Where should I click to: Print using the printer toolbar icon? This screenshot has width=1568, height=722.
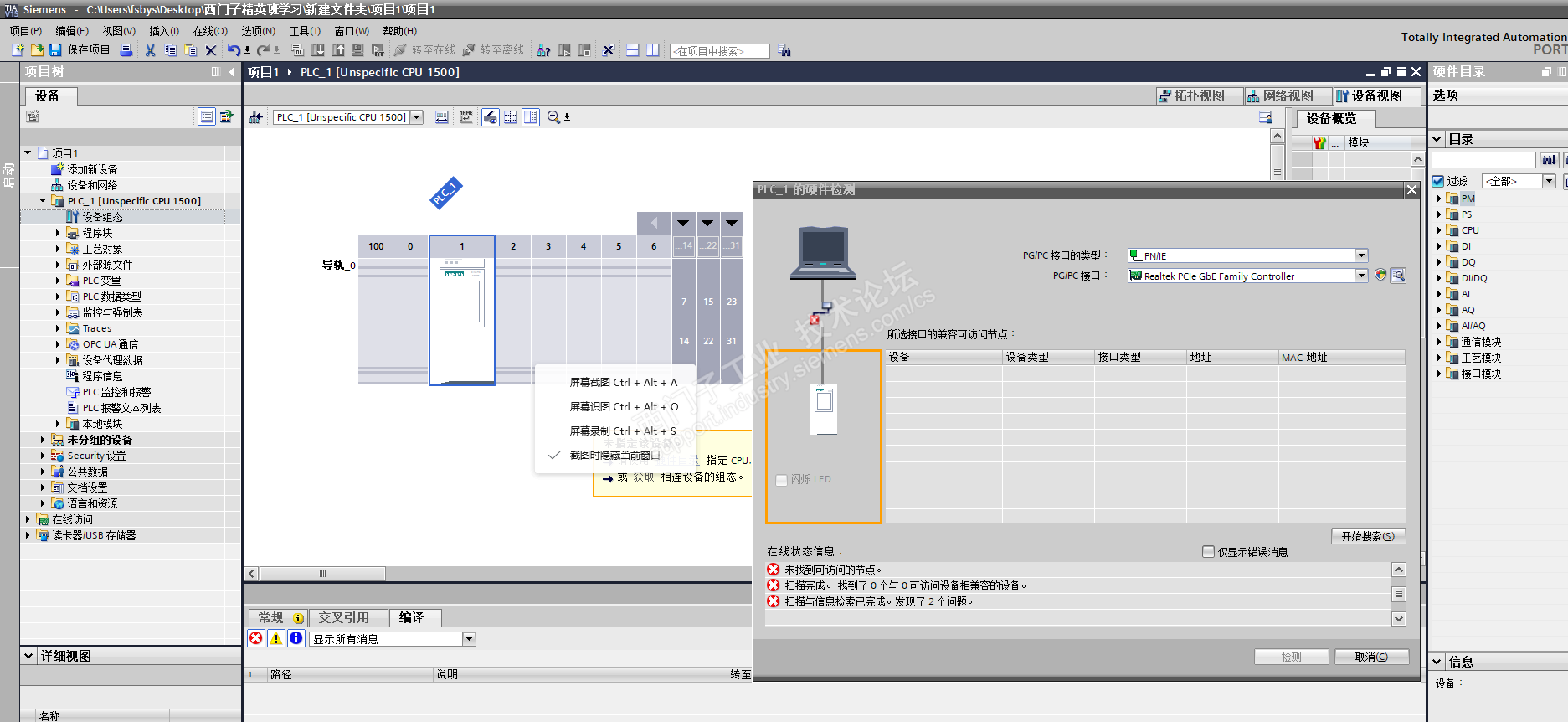(126, 50)
